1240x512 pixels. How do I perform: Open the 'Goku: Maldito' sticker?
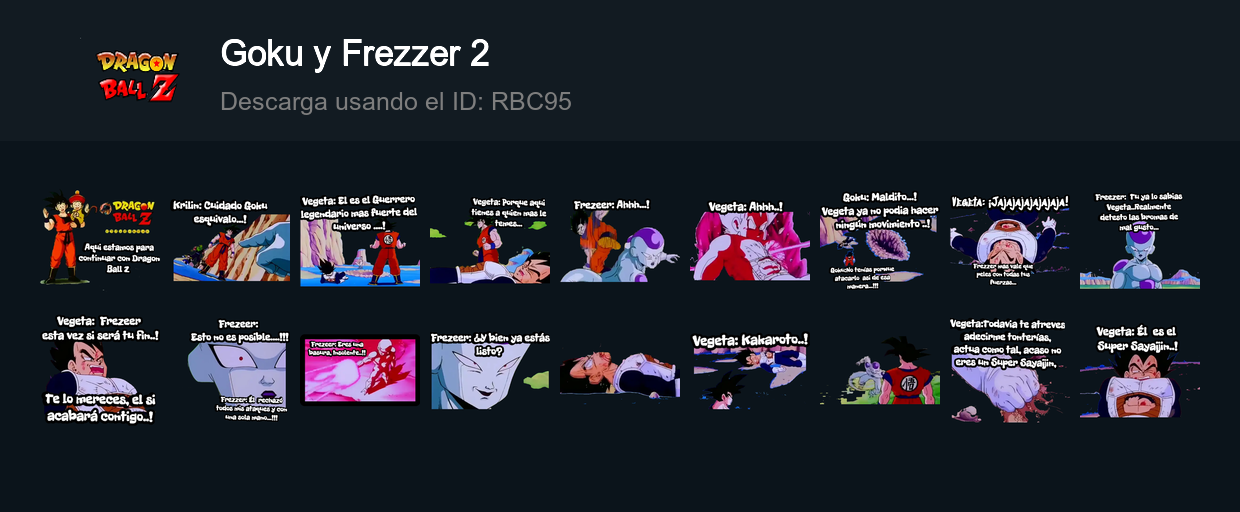880,240
